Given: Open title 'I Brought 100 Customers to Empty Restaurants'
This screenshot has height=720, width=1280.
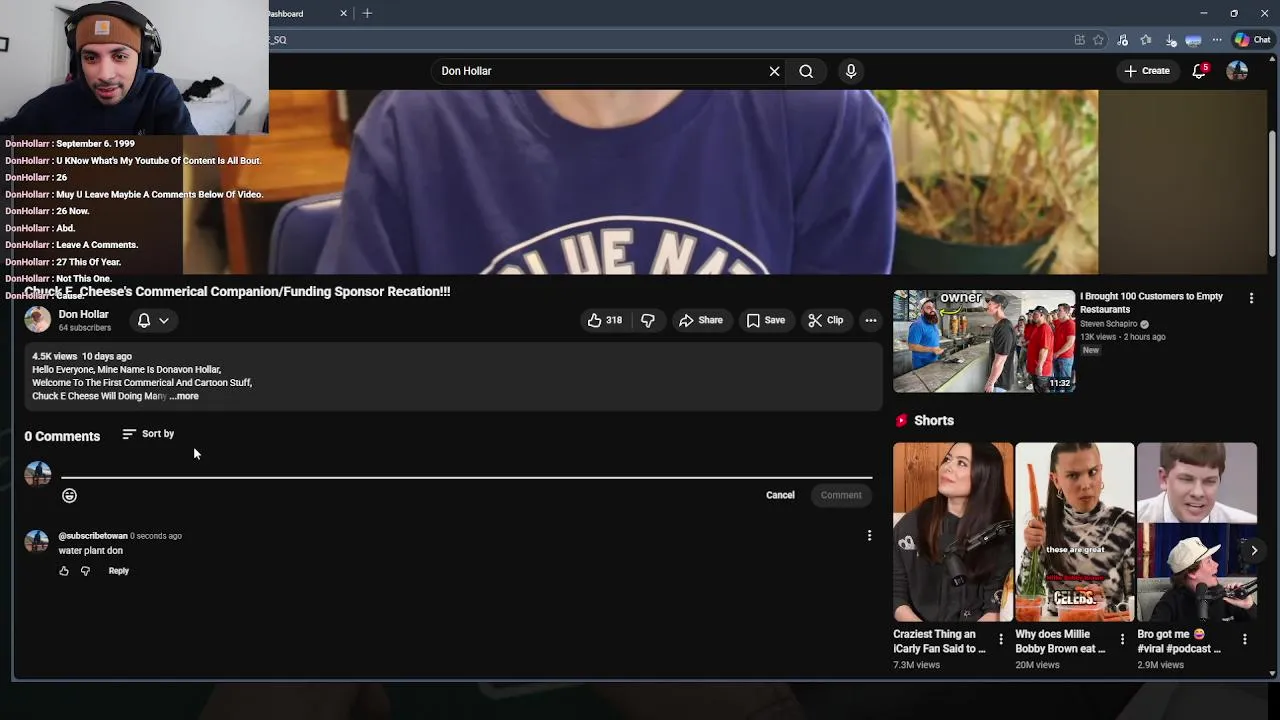Looking at the screenshot, I should coord(1151,303).
